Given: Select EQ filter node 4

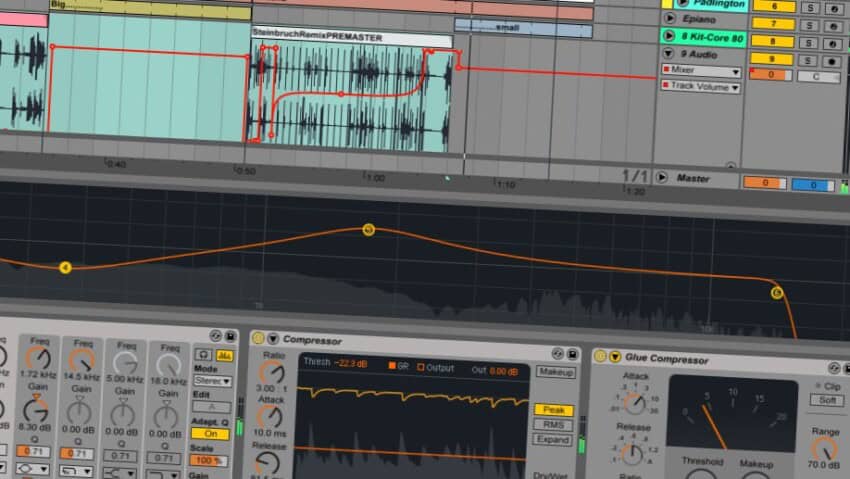Looking at the screenshot, I should pyautogui.click(x=65, y=268).
